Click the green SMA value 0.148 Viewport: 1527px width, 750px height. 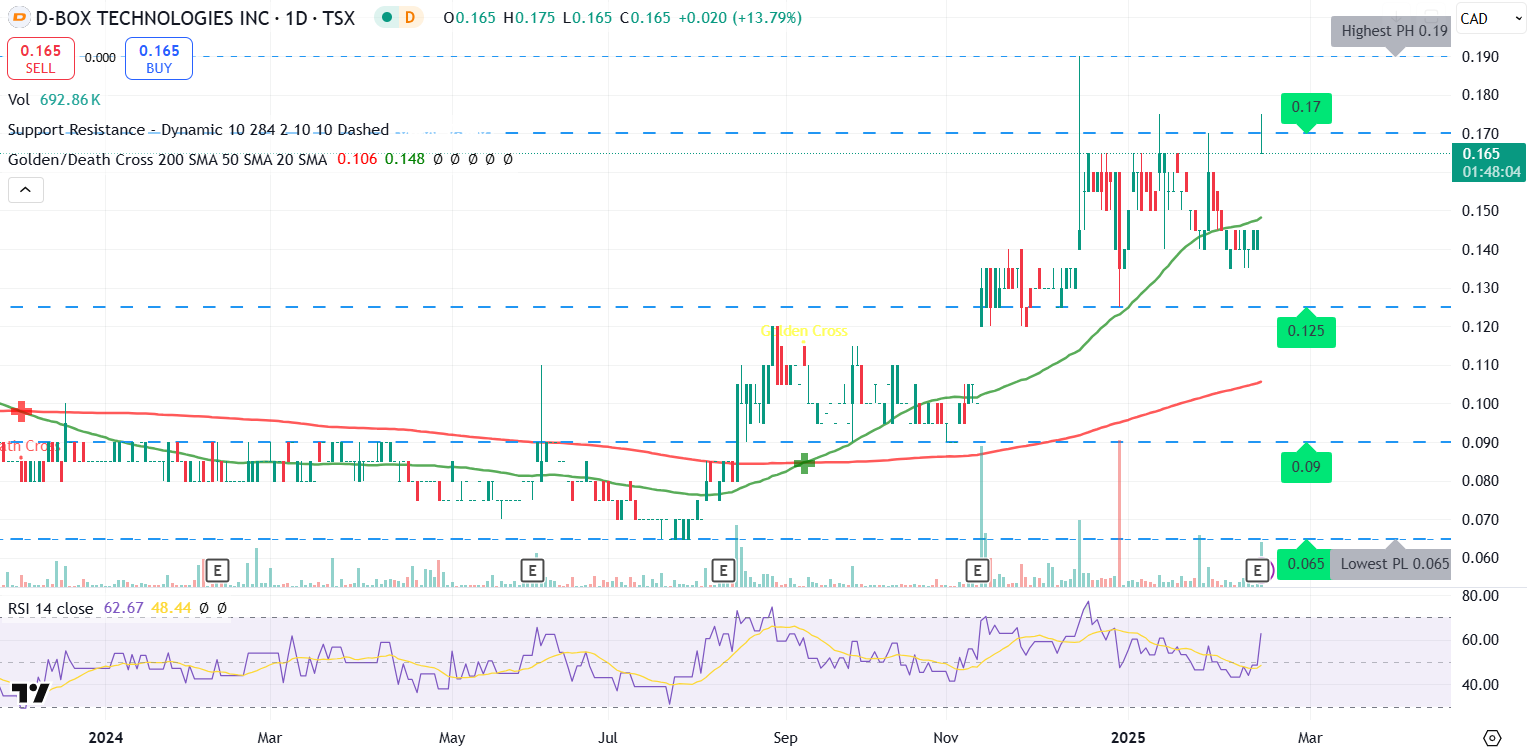pyautogui.click(x=404, y=159)
